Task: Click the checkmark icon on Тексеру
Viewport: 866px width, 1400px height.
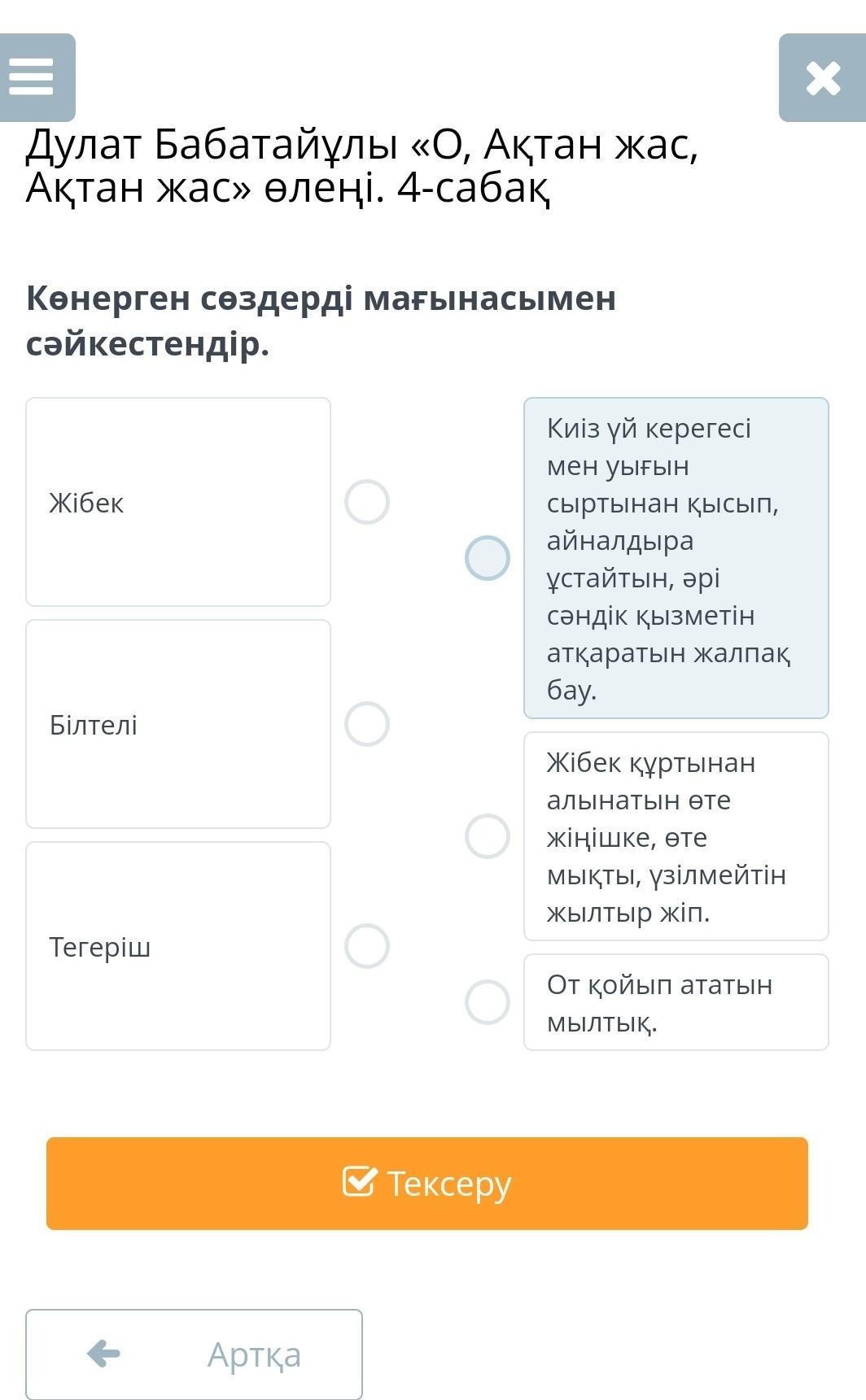Action: 360,1181
